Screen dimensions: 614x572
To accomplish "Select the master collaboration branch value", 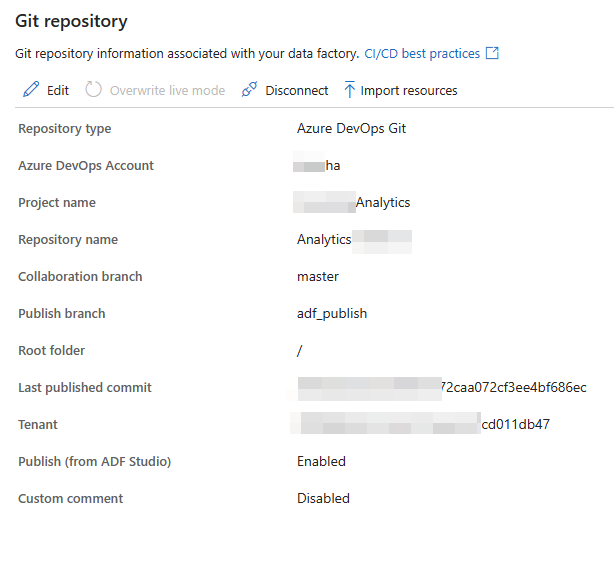I will tap(318, 277).
